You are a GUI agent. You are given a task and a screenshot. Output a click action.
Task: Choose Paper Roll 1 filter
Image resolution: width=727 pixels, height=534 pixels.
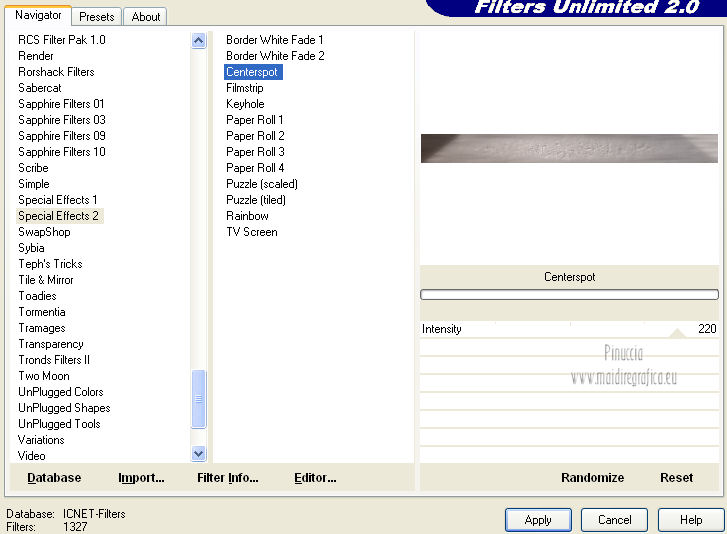(255, 120)
